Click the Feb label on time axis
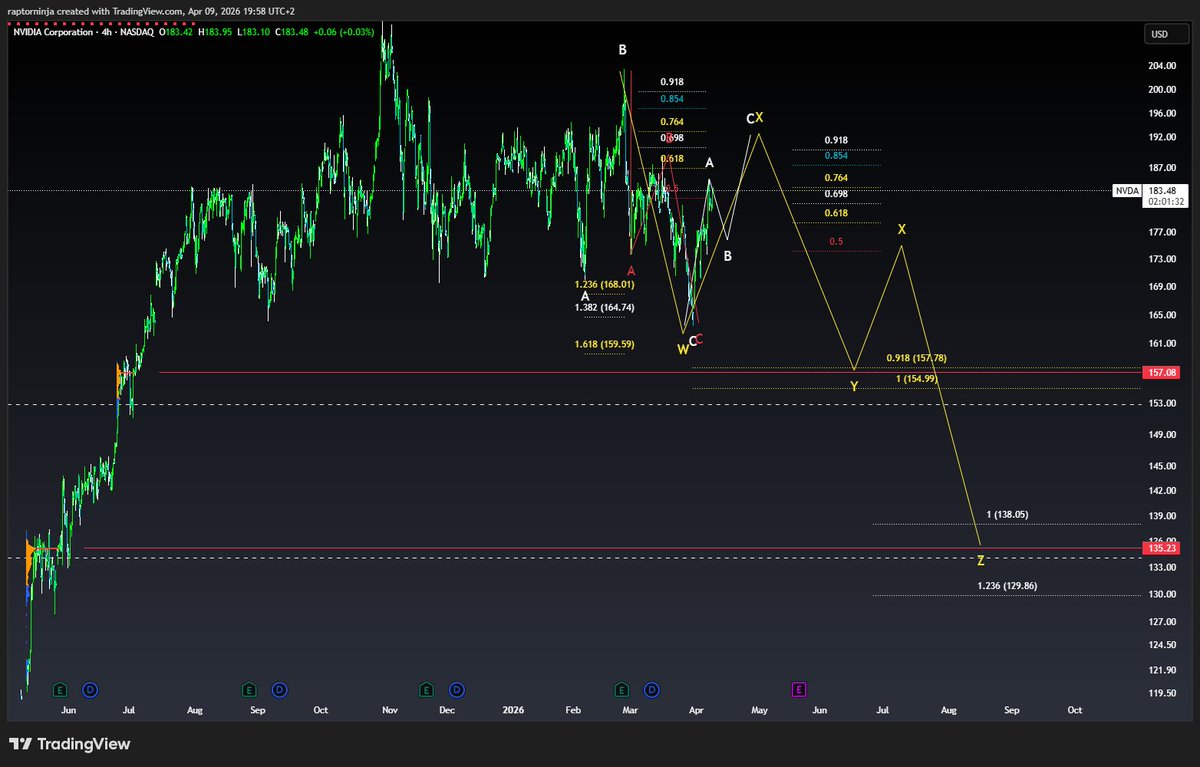The width and height of the screenshot is (1200, 767). pyautogui.click(x=573, y=710)
